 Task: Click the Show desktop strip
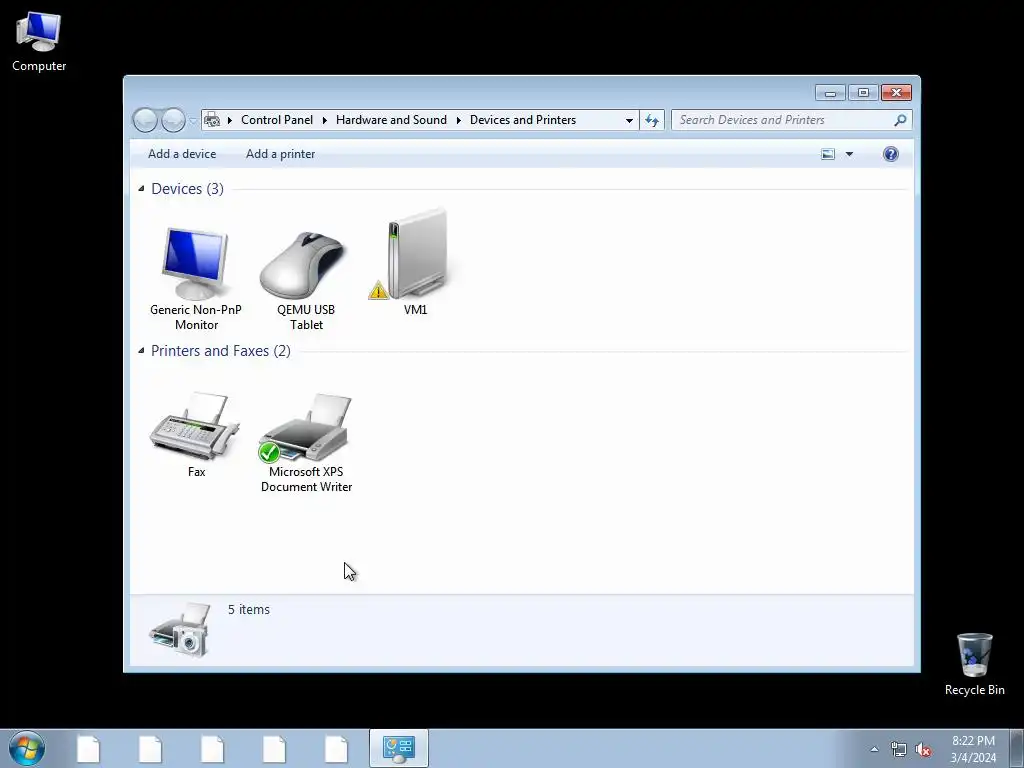pyautogui.click(x=1017, y=748)
